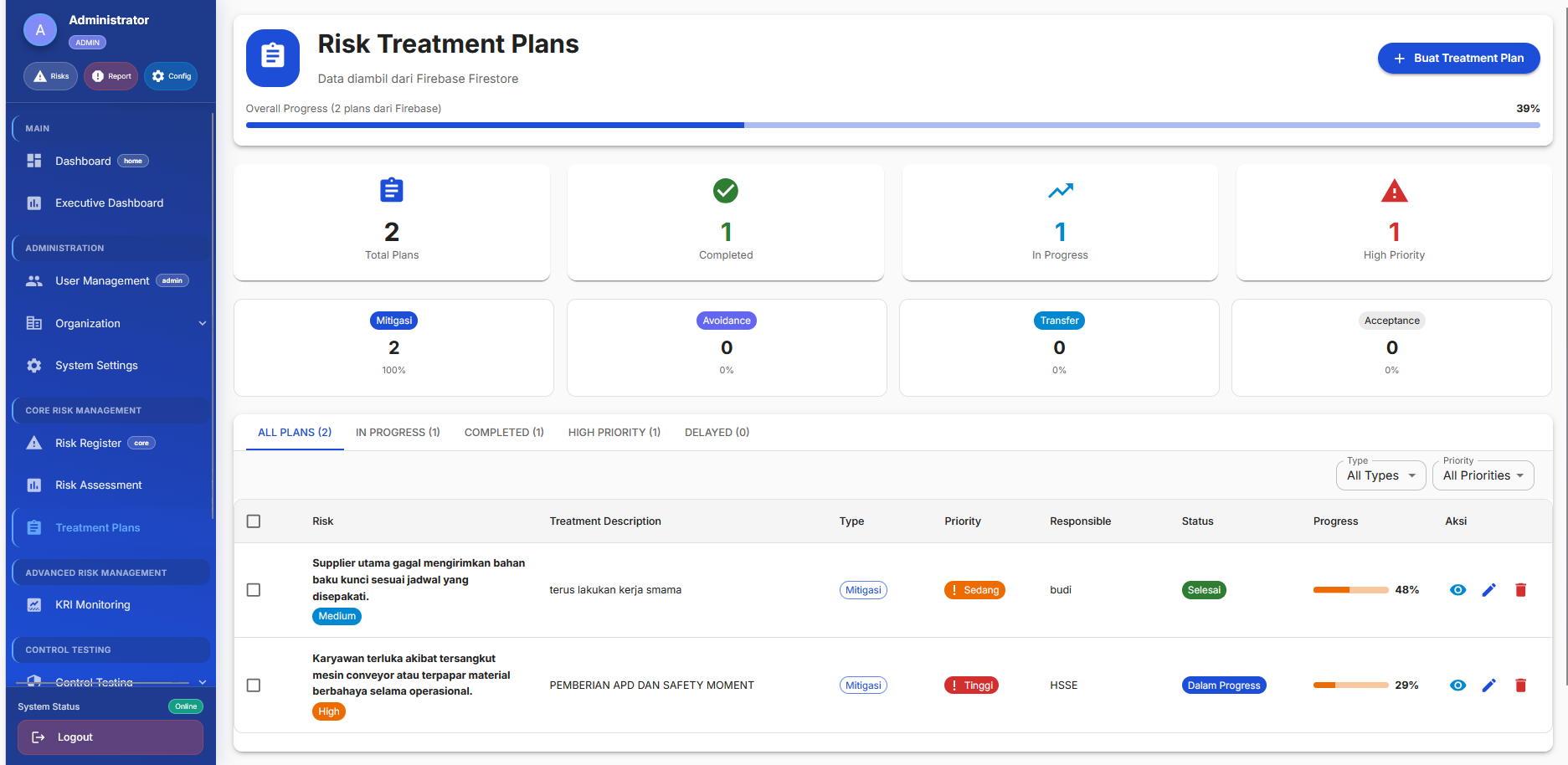1568x765 pixels.
Task: Tick the select-all checkbox in table header
Action: 254,521
